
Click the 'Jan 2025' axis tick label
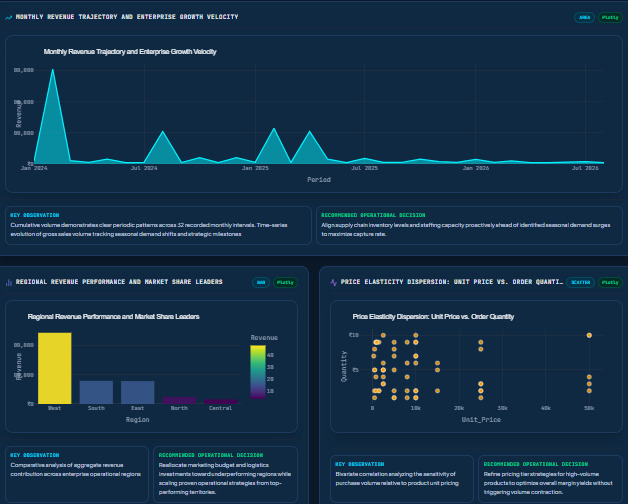[x=255, y=168]
